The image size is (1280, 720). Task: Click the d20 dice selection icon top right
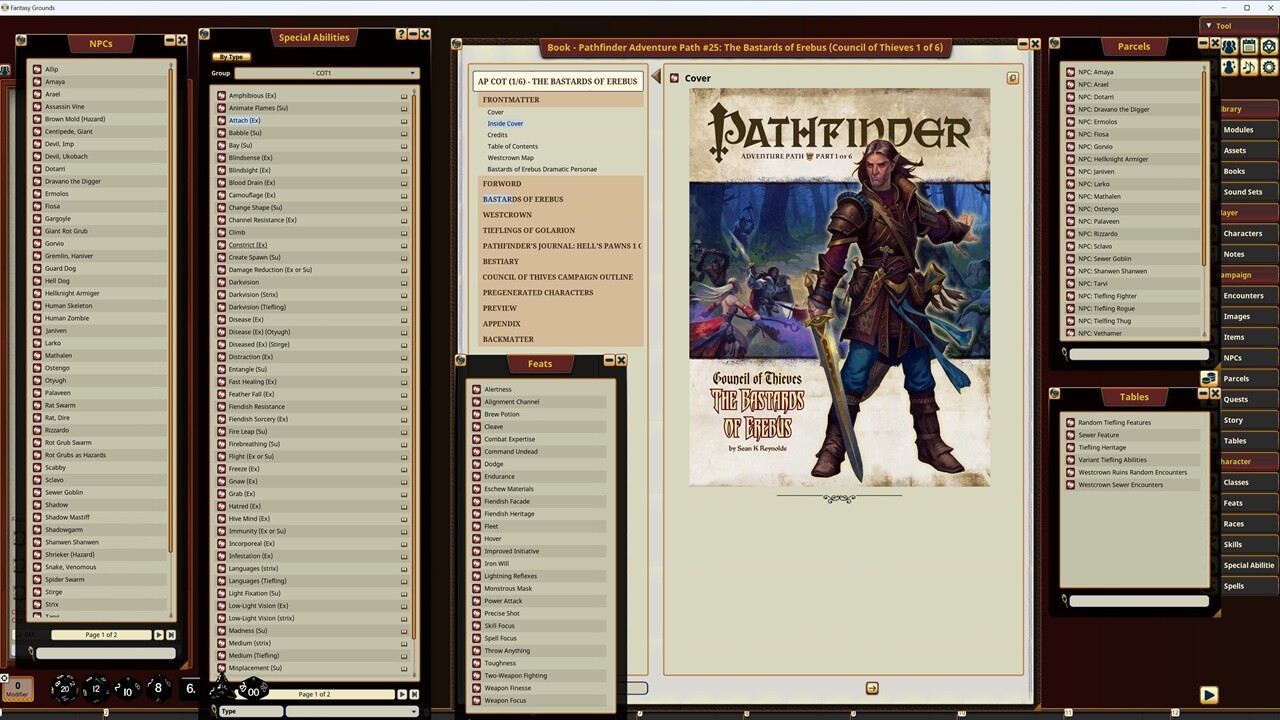[1268, 47]
